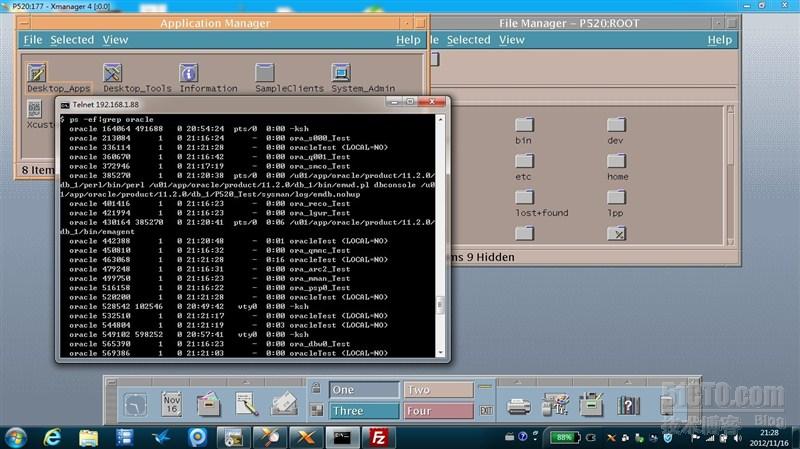Minimize the File Manager window via title button
The height and width of the screenshot is (449, 800).
coord(718,23)
